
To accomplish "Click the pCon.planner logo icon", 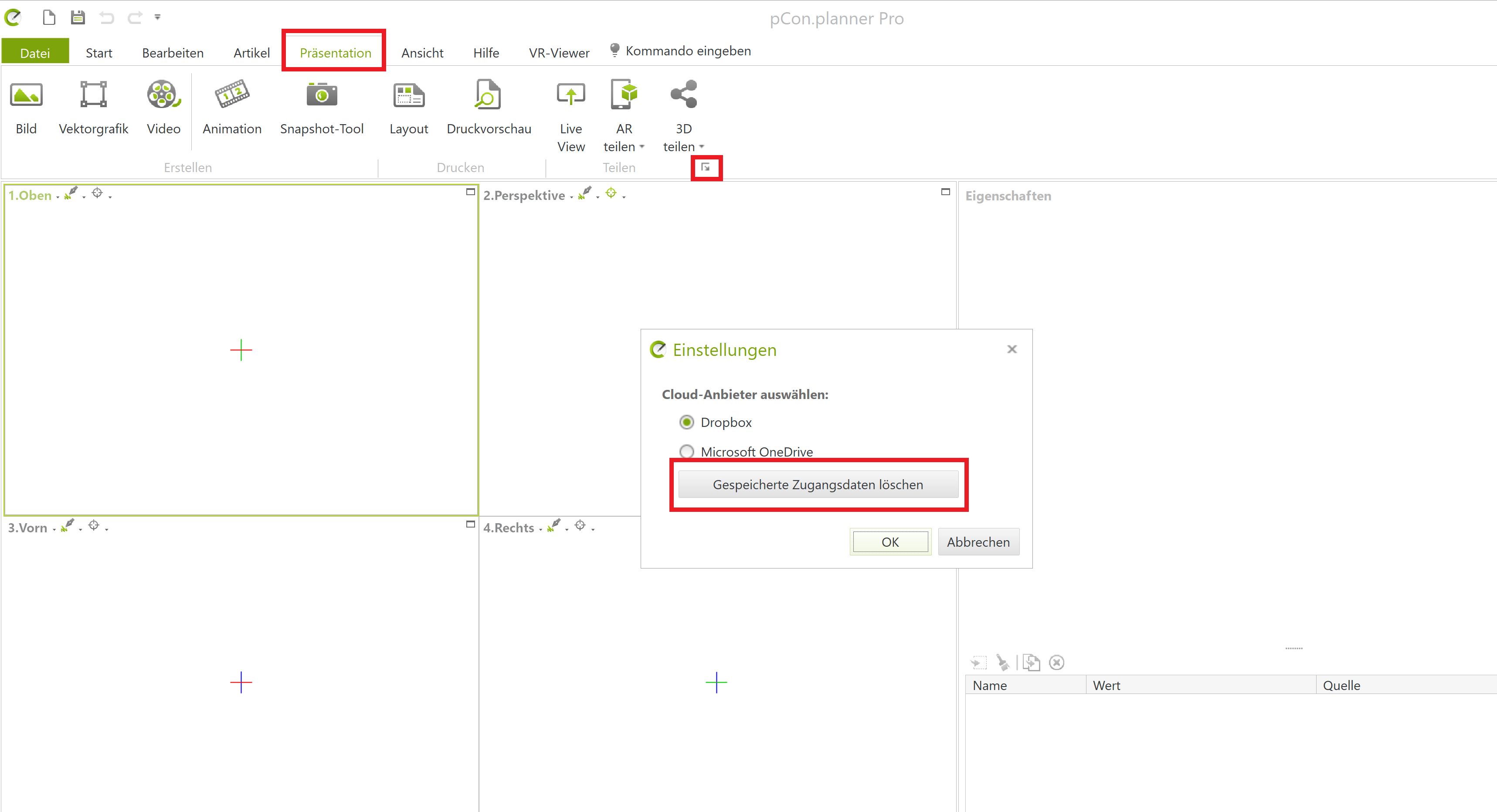I will (x=13, y=17).
